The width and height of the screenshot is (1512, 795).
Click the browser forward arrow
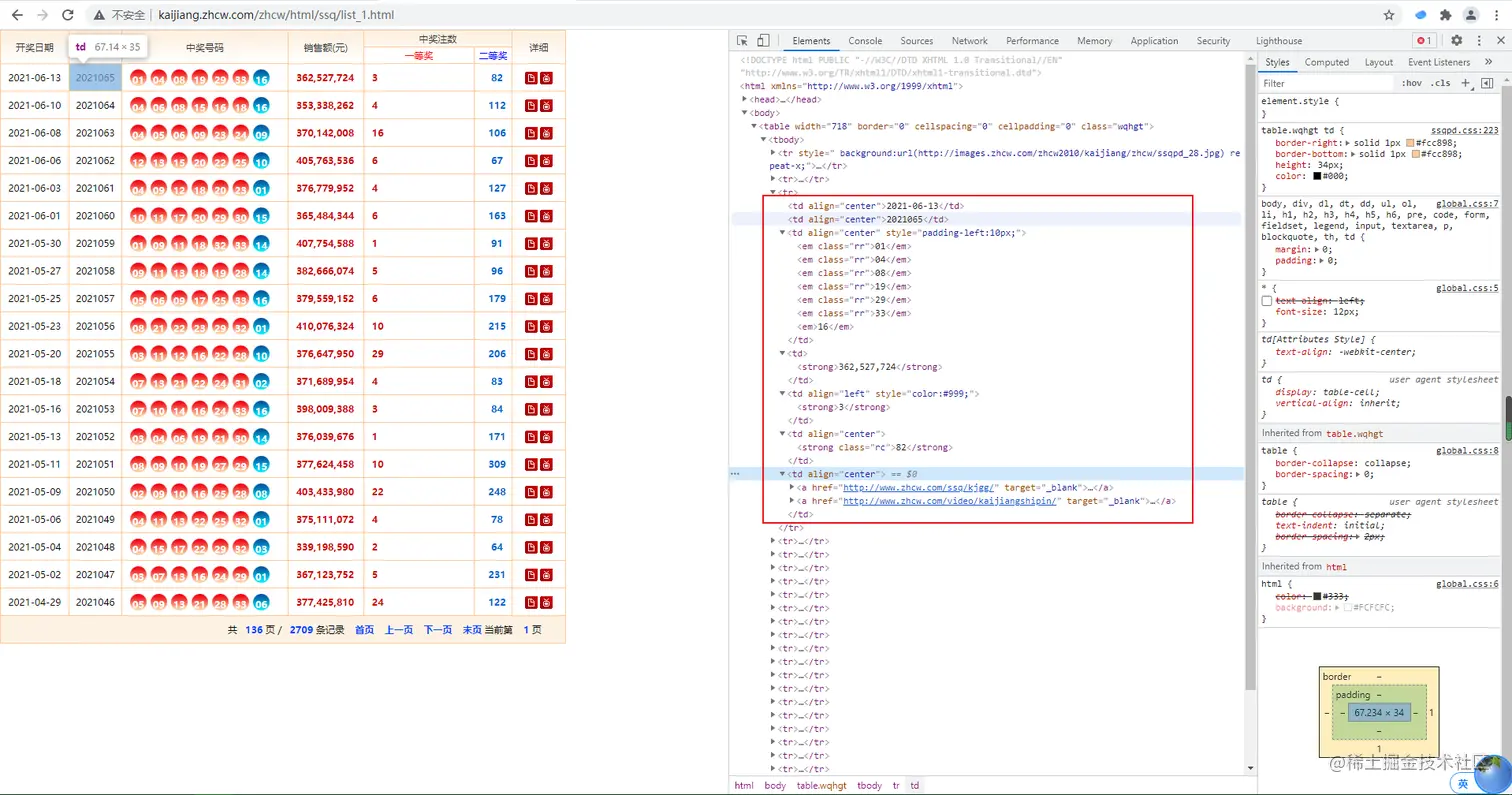42,15
